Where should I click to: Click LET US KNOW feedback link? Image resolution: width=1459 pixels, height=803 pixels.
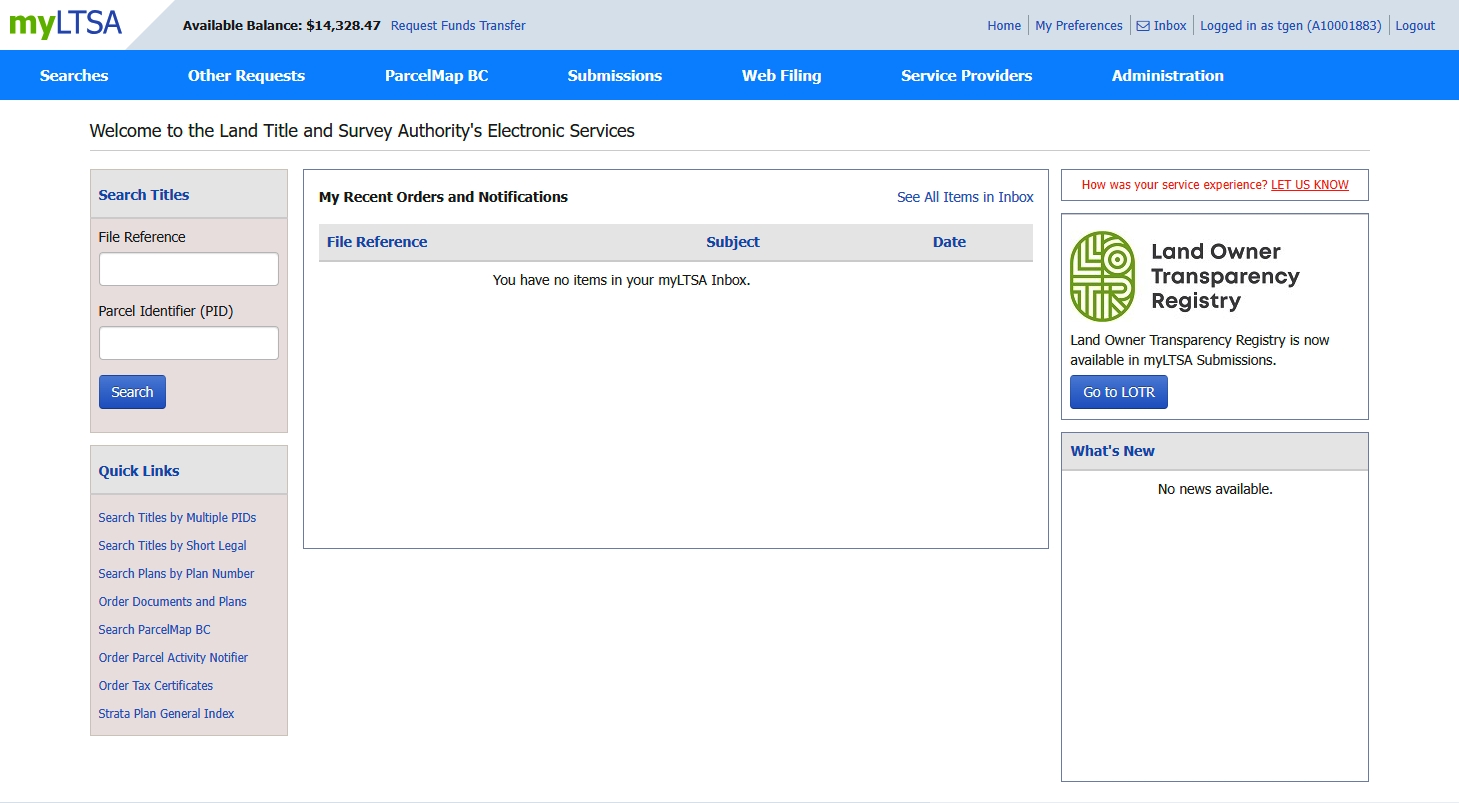coord(1310,185)
